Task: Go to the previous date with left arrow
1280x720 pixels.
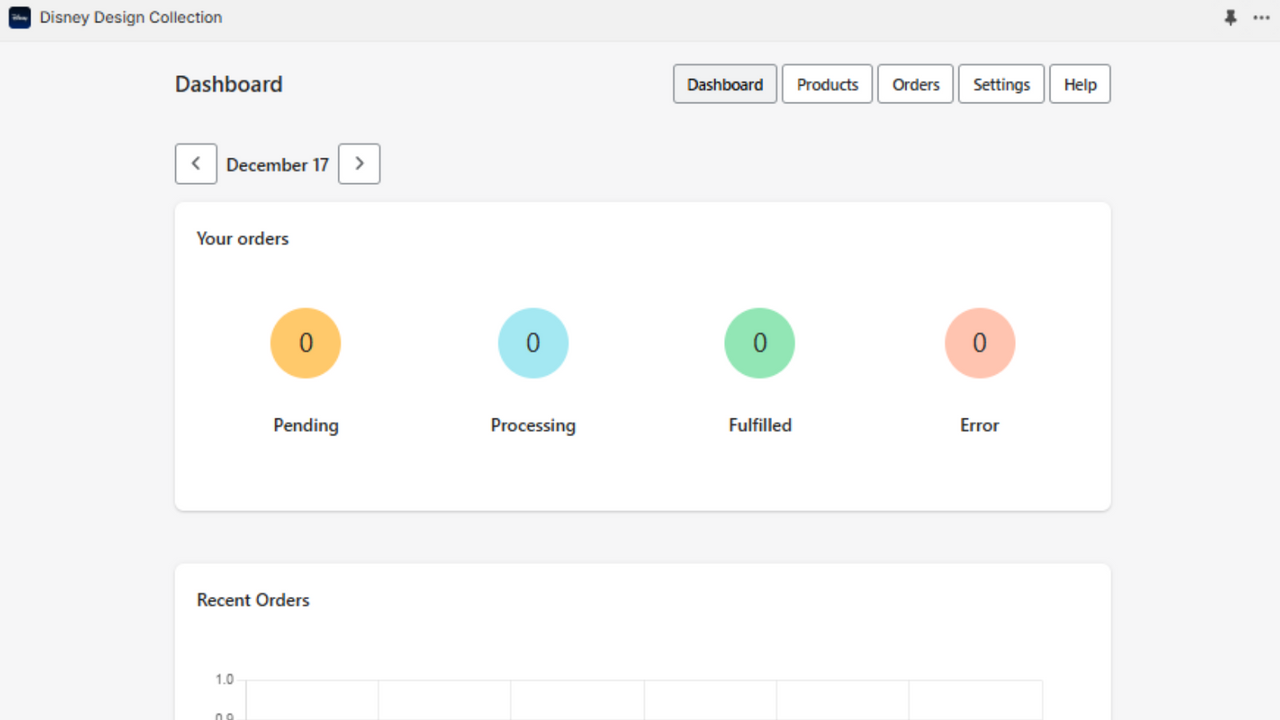Action: click(196, 163)
